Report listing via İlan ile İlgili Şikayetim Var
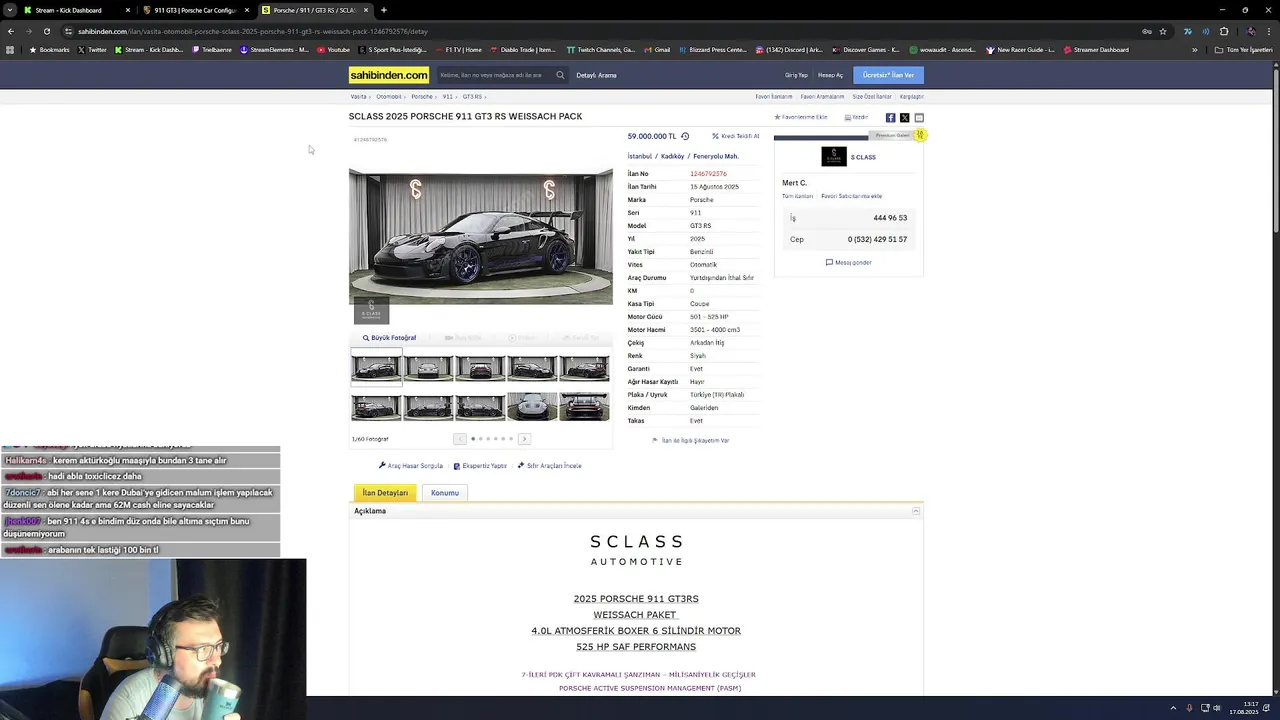This screenshot has width=1280, height=720. 690,440
